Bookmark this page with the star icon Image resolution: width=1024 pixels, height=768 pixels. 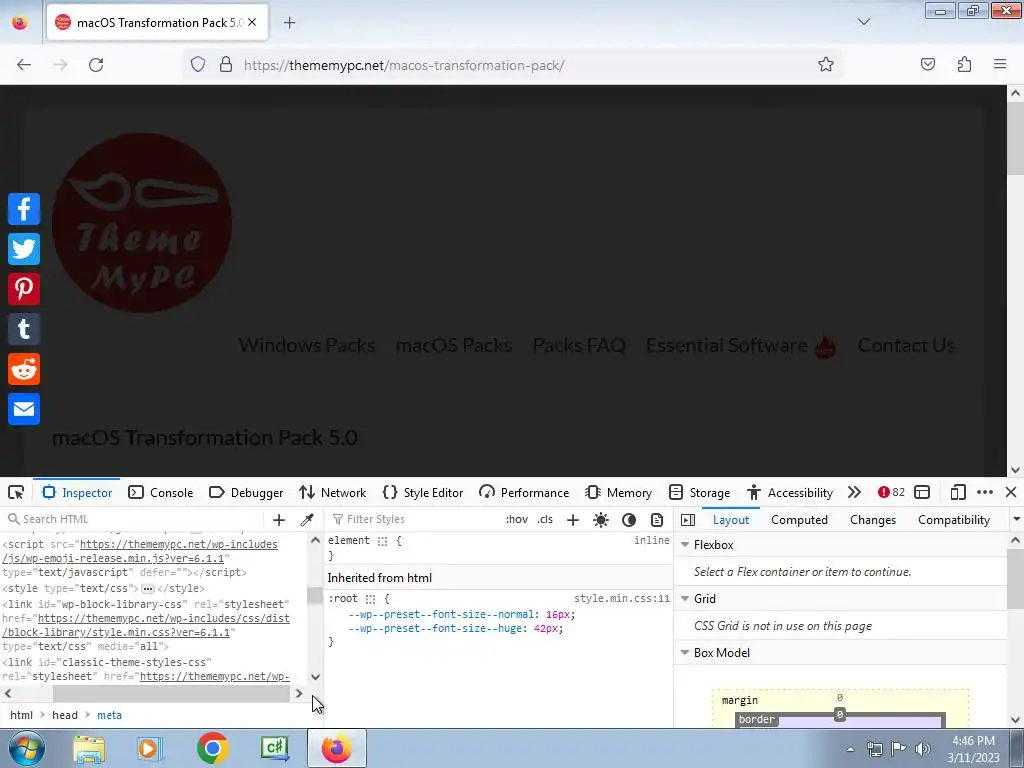pos(825,65)
